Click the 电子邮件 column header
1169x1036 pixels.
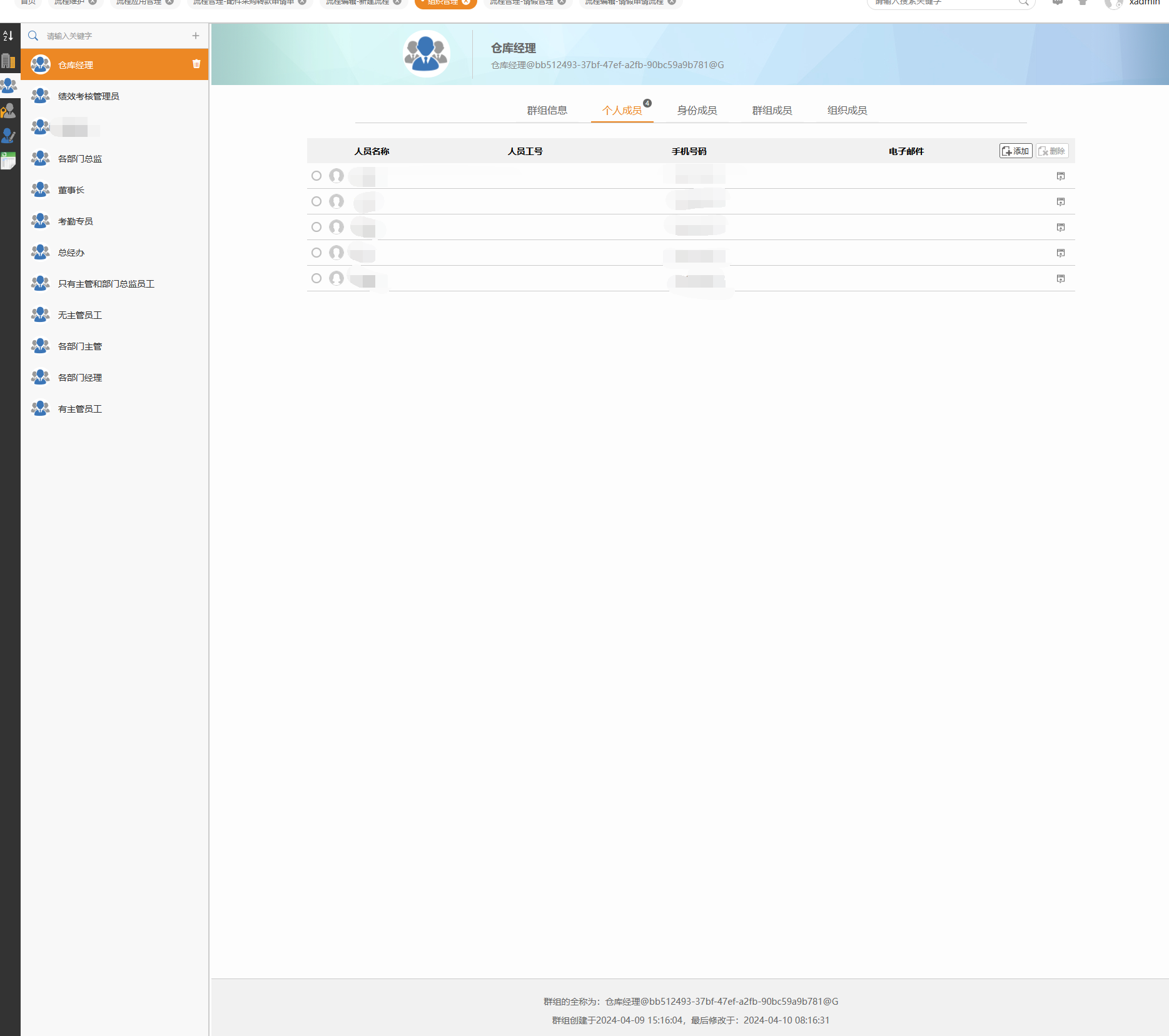tap(906, 151)
